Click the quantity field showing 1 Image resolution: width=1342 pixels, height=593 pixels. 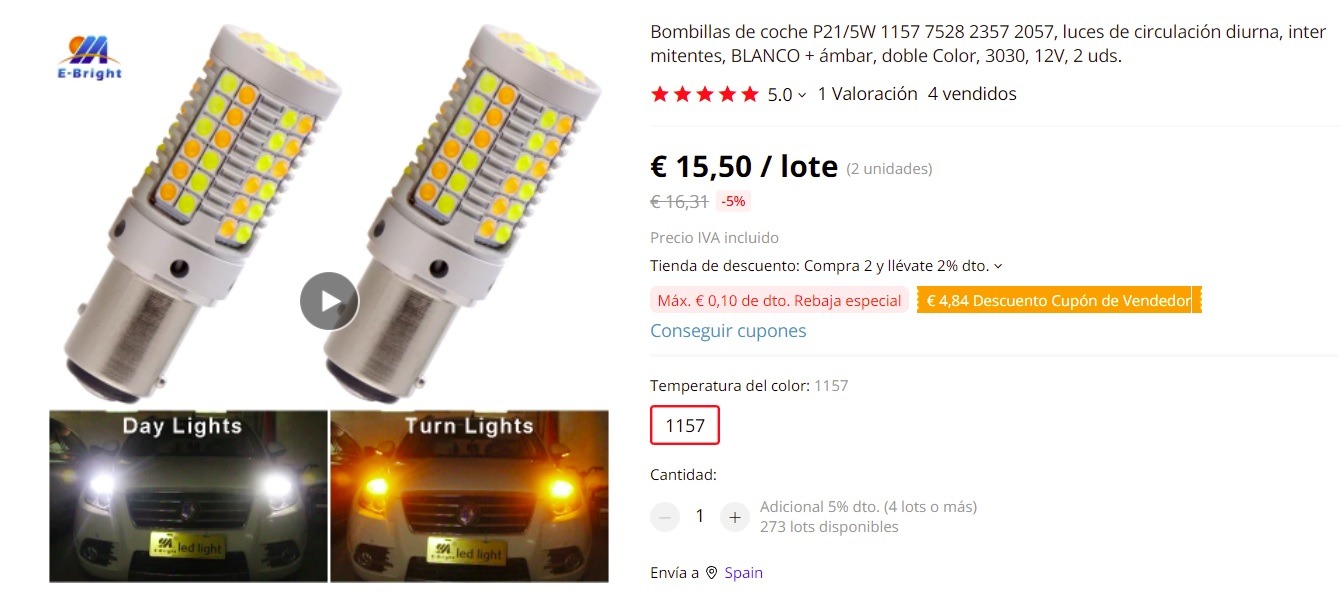click(x=700, y=517)
